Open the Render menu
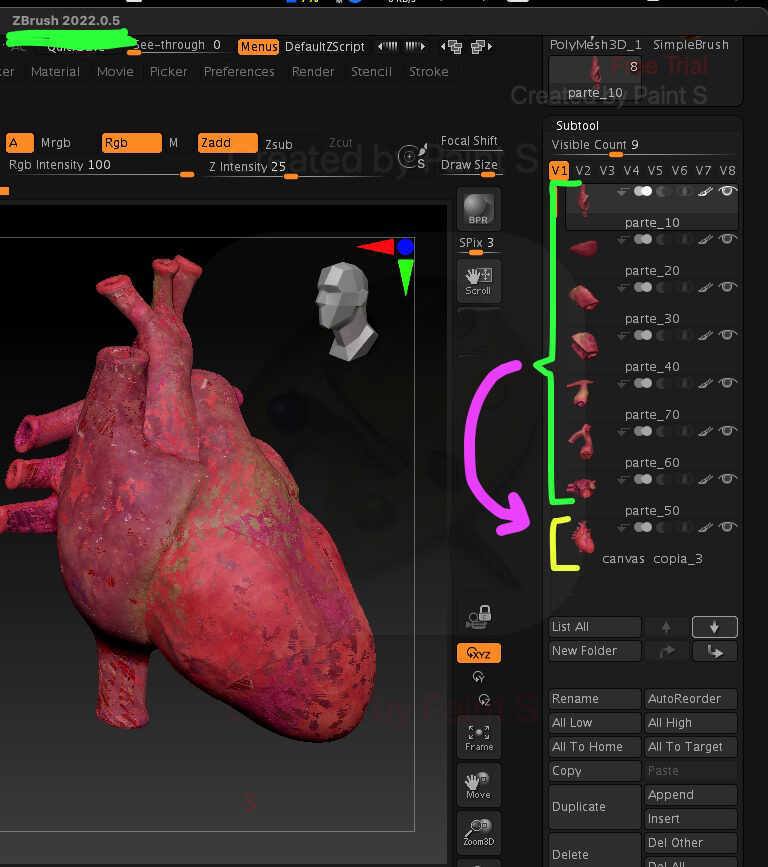Image resolution: width=768 pixels, height=867 pixels. click(313, 72)
